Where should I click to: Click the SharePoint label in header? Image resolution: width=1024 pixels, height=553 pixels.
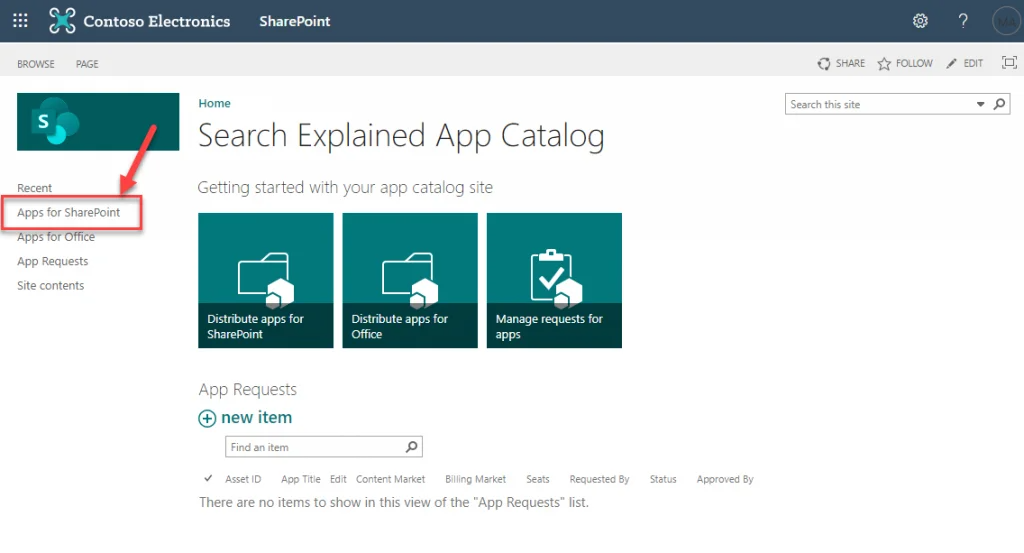295,21
